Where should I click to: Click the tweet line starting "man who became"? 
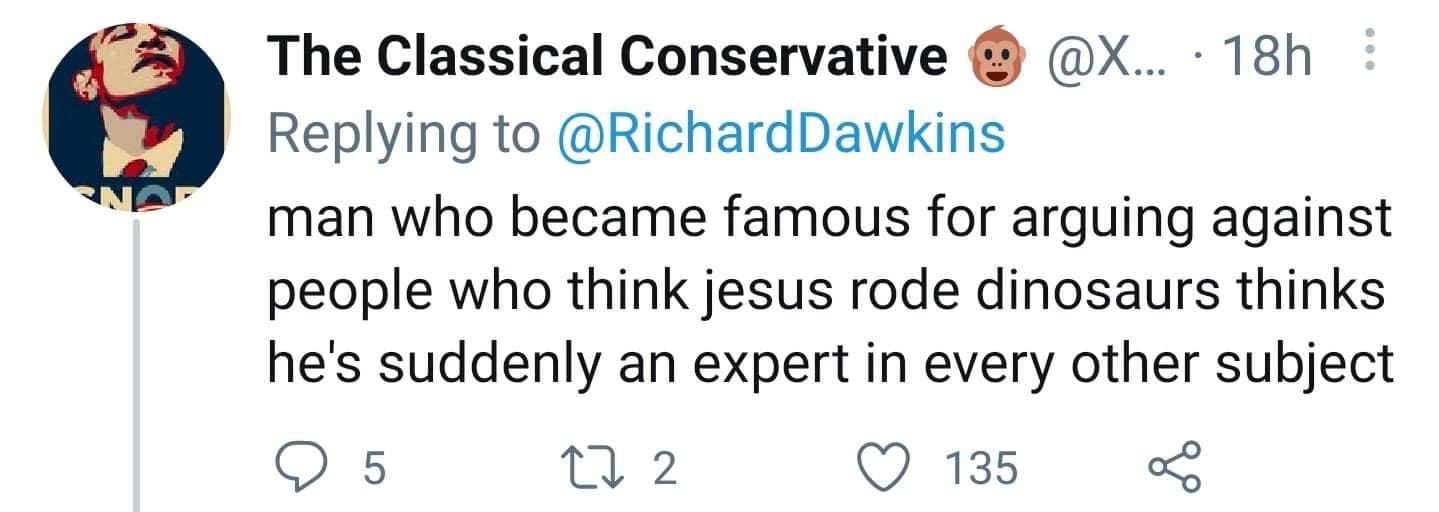[828, 219]
